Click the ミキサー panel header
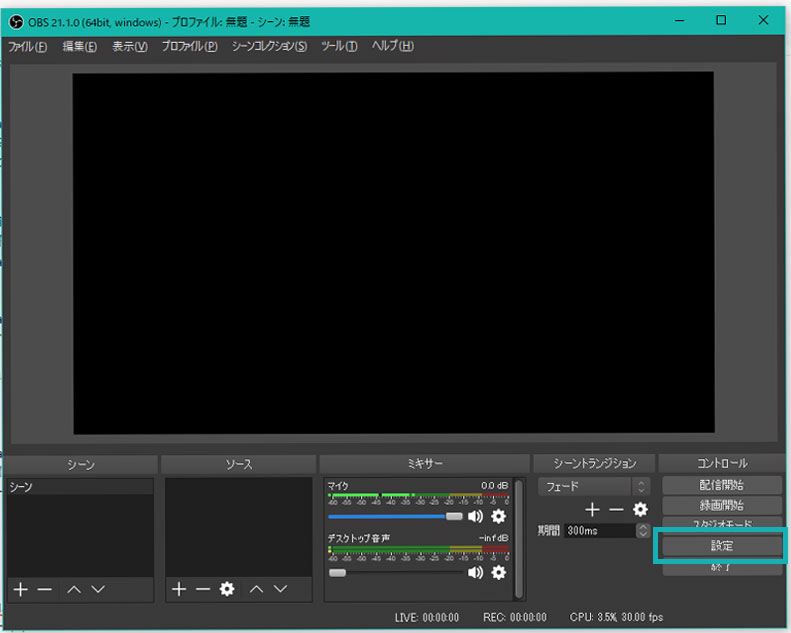 [x=424, y=464]
